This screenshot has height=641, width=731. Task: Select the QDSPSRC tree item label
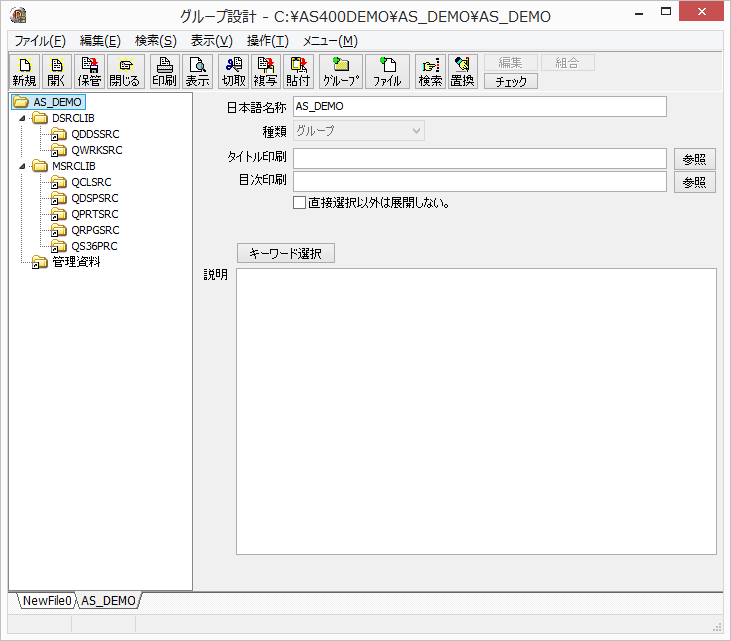(95, 198)
